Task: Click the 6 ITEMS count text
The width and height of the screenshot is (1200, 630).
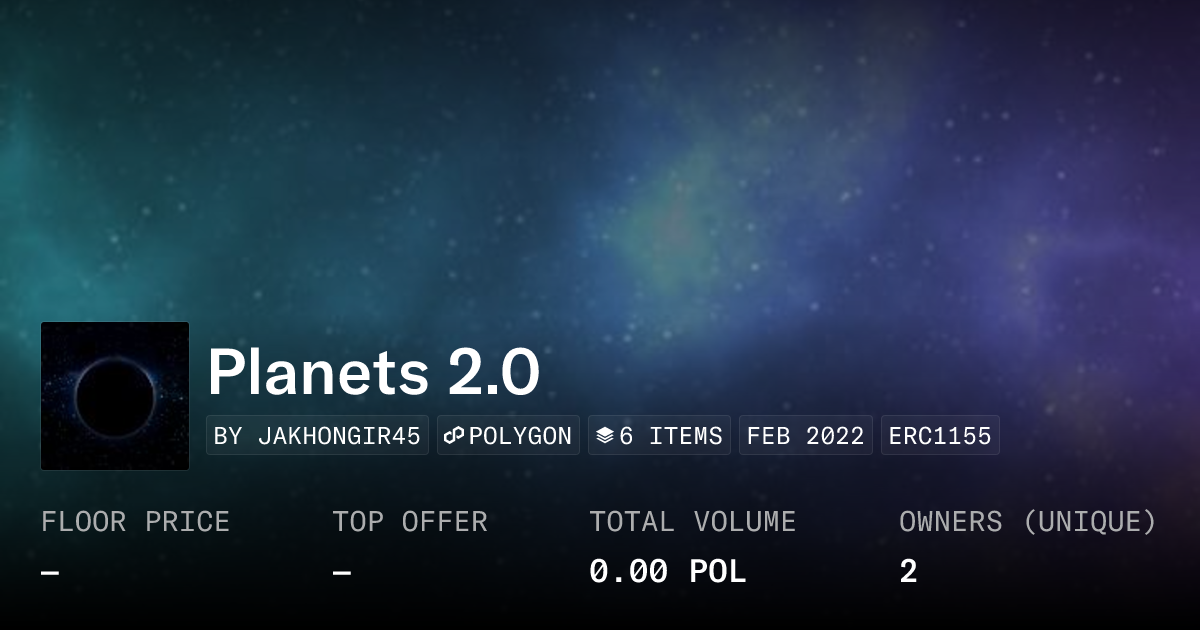Action: click(670, 436)
